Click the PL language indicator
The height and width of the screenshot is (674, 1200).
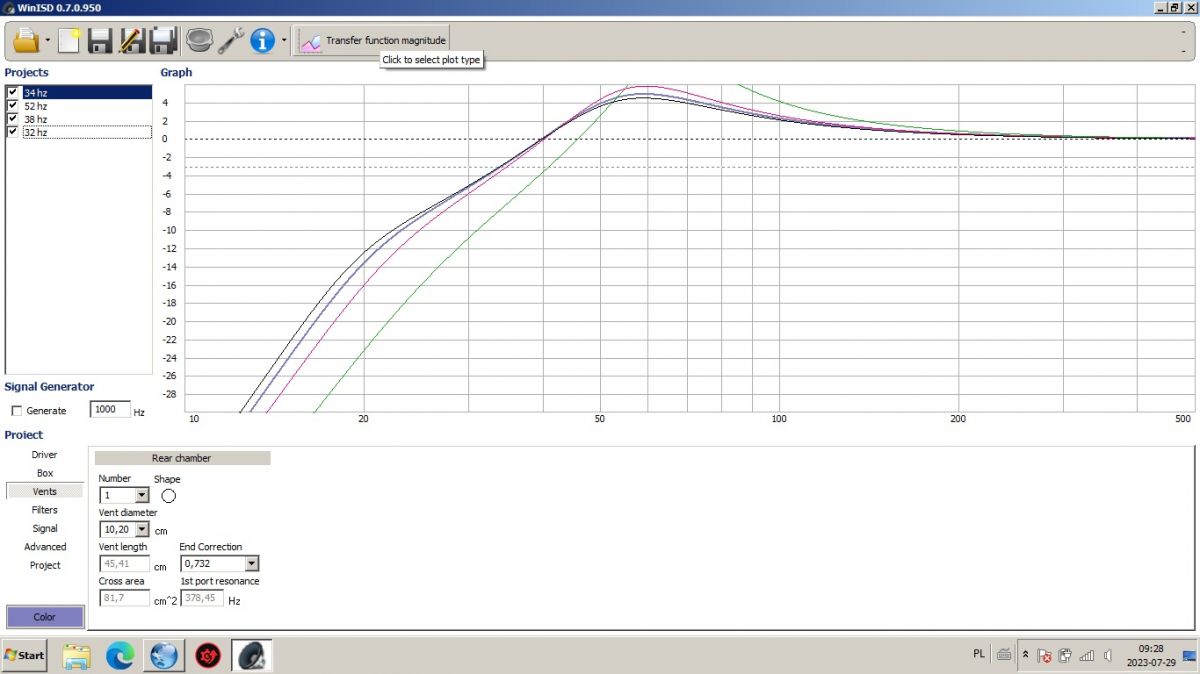point(978,653)
